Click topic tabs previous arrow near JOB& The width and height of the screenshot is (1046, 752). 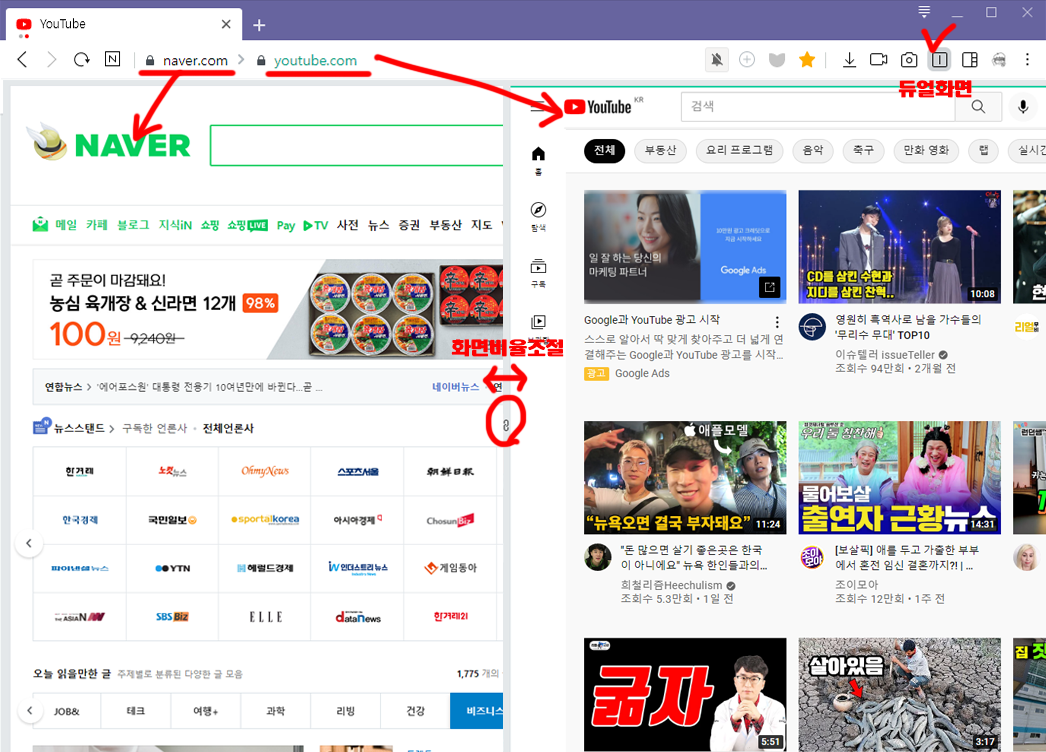pos(29,711)
